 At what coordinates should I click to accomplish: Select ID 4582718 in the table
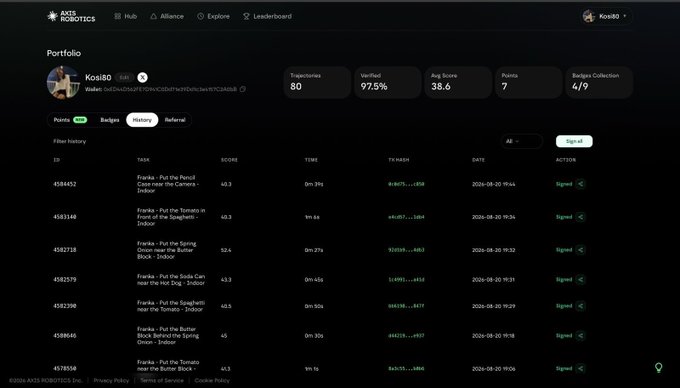point(65,250)
